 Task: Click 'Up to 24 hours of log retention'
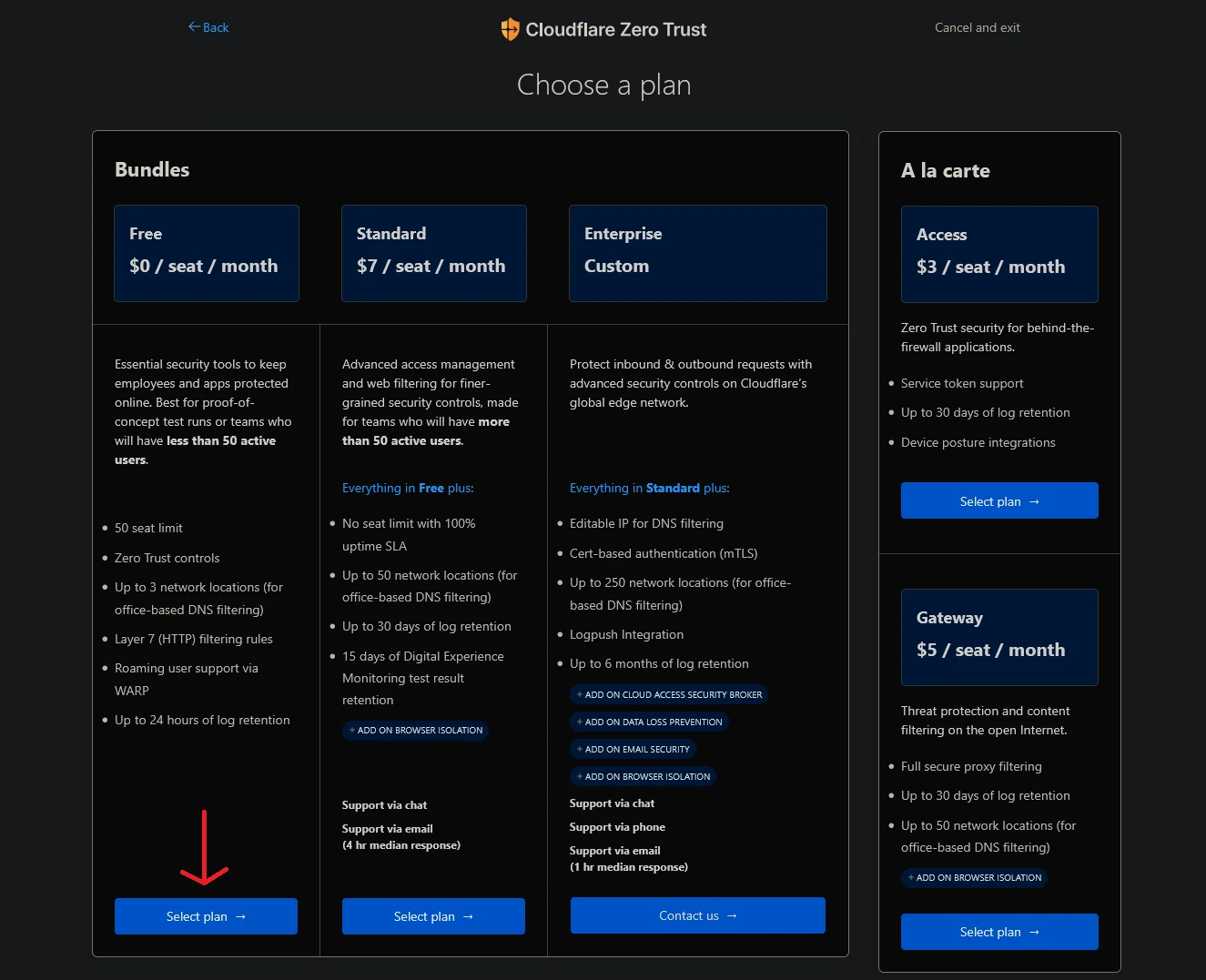coord(202,720)
